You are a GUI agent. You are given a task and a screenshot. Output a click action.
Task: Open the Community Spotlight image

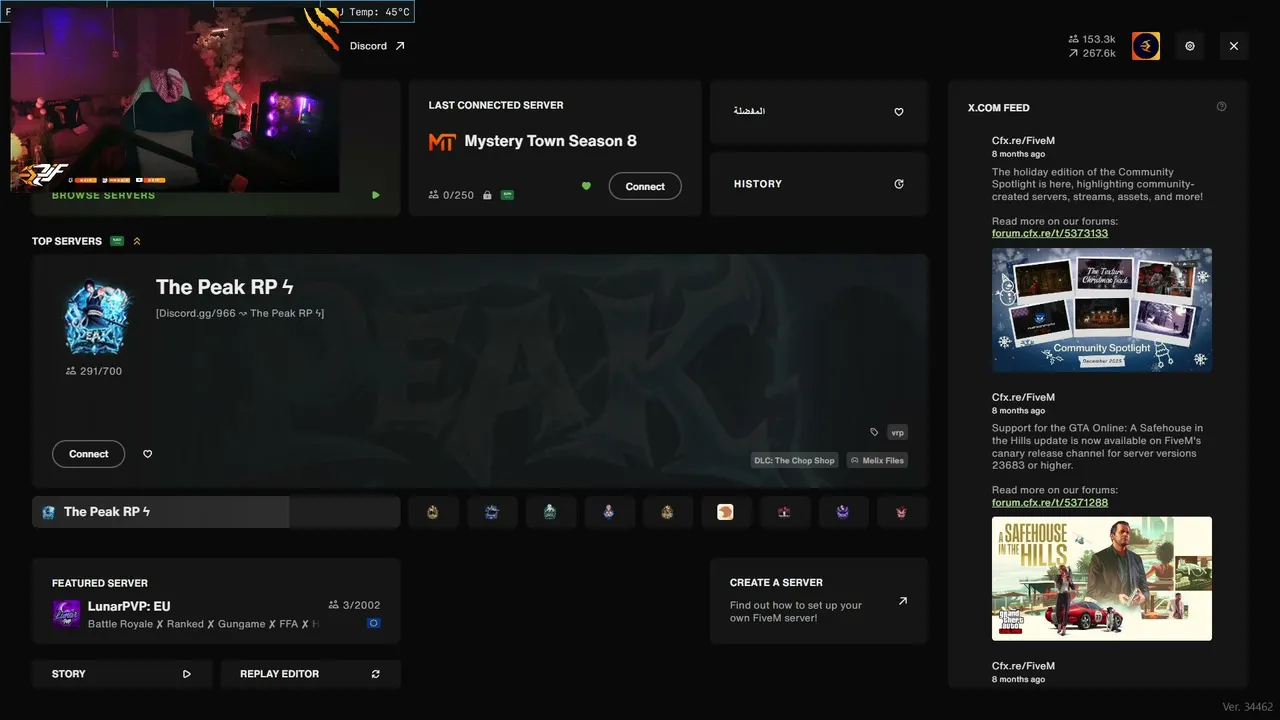[x=1102, y=310]
